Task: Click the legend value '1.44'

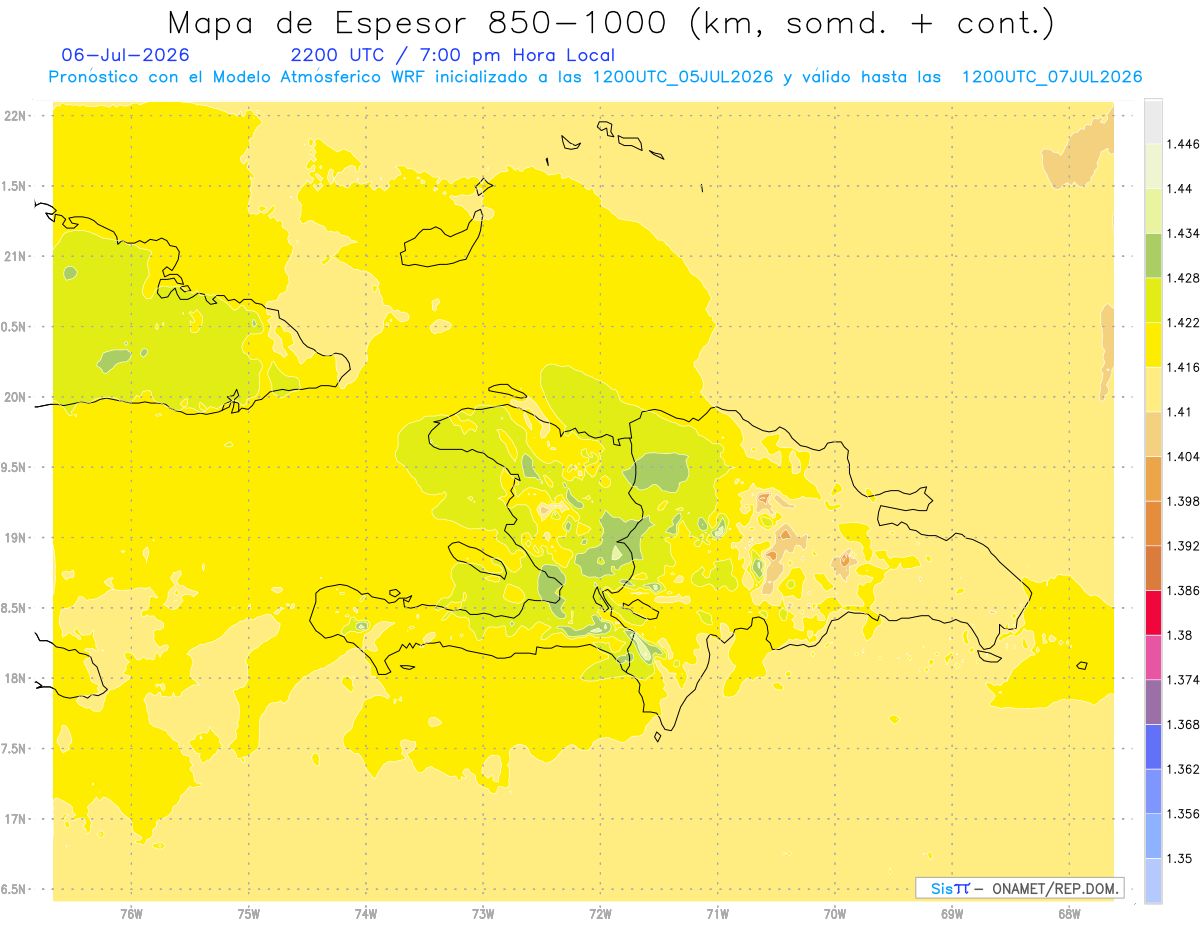Action: point(1180,188)
